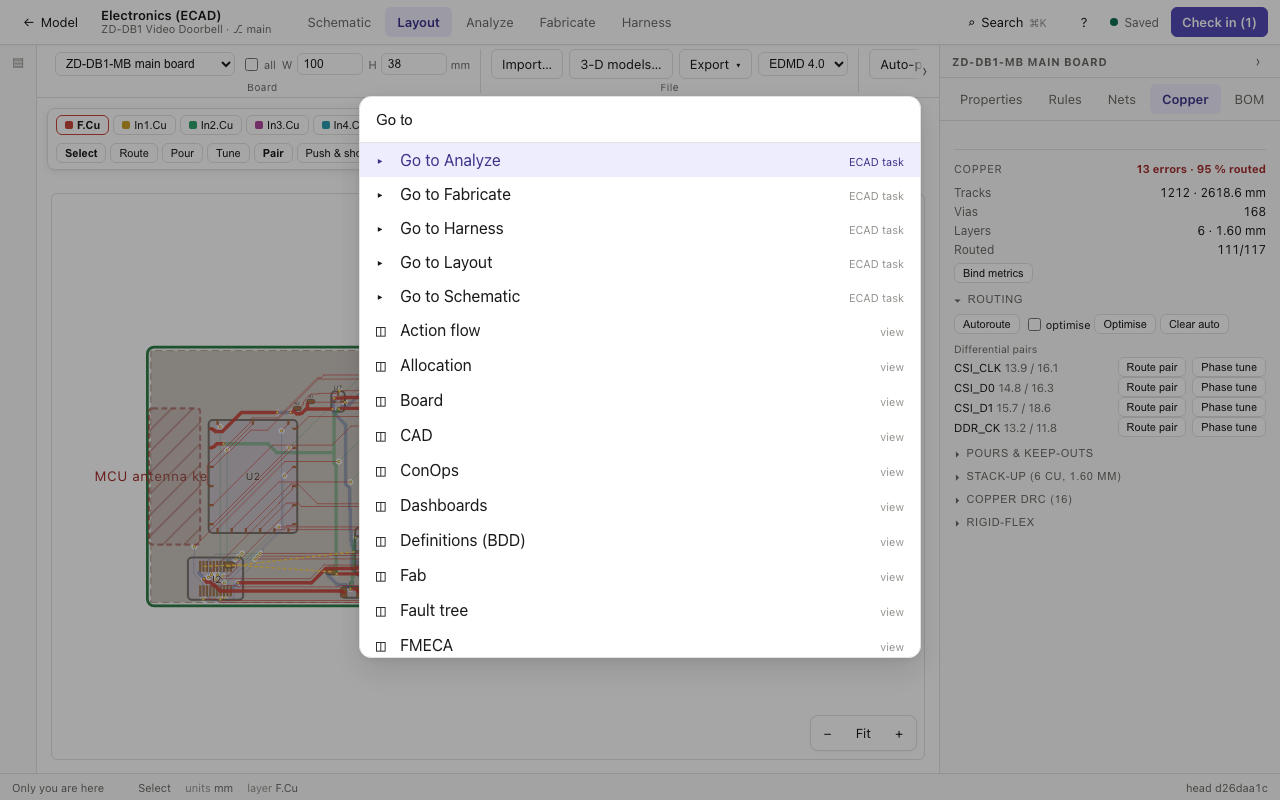
Task: Open the Export dropdown menu
Action: (715, 64)
